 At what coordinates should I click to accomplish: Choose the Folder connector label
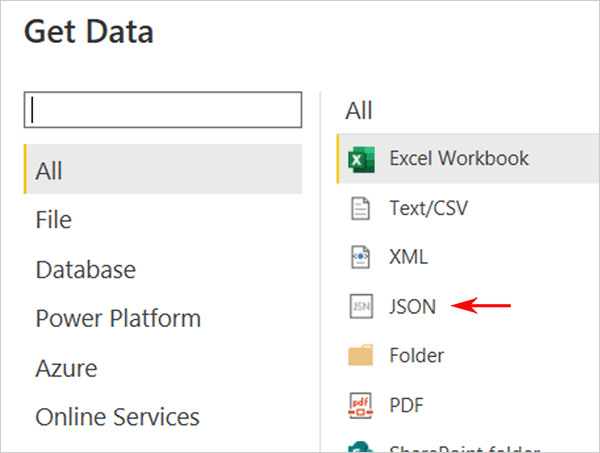(x=417, y=355)
